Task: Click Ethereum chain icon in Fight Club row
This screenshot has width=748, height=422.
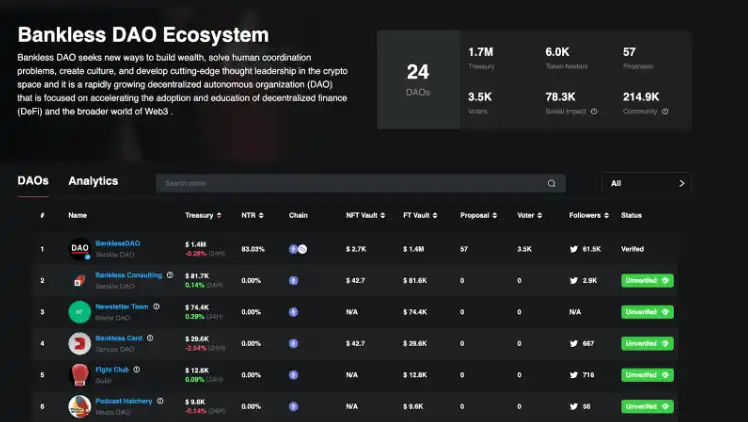Action: [x=293, y=375]
